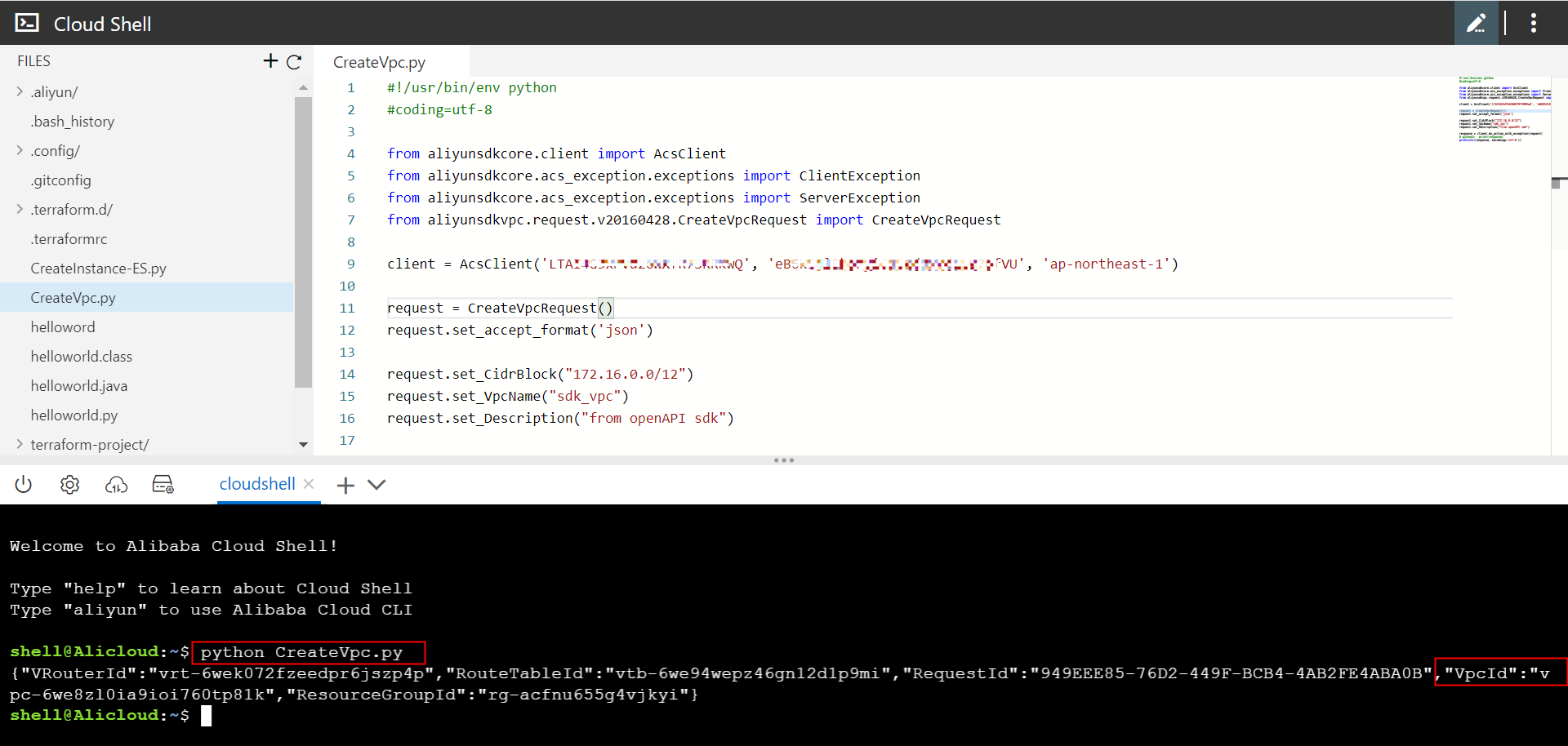
Task: Add a new file with plus icon
Action: (x=270, y=60)
